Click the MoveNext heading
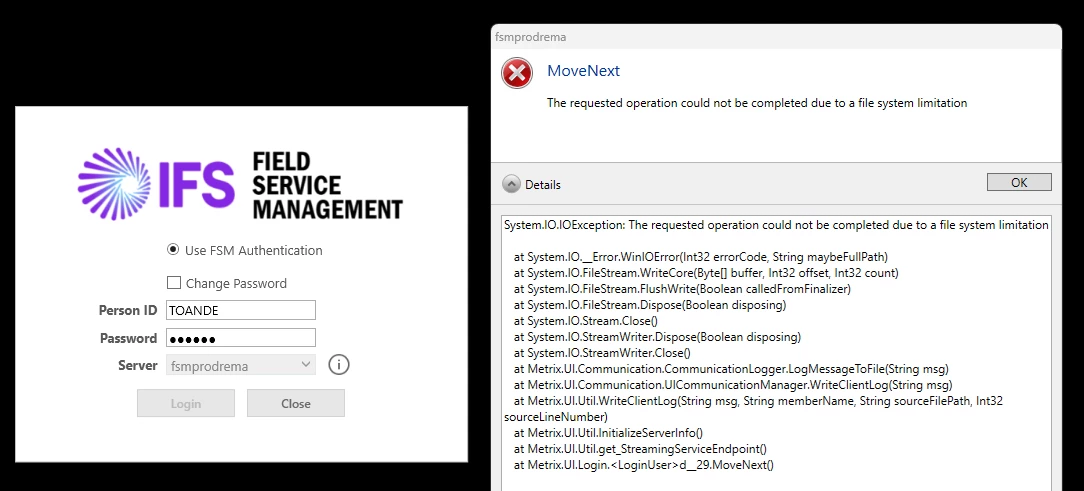Viewport: 1084px width, 491px height. [583, 71]
